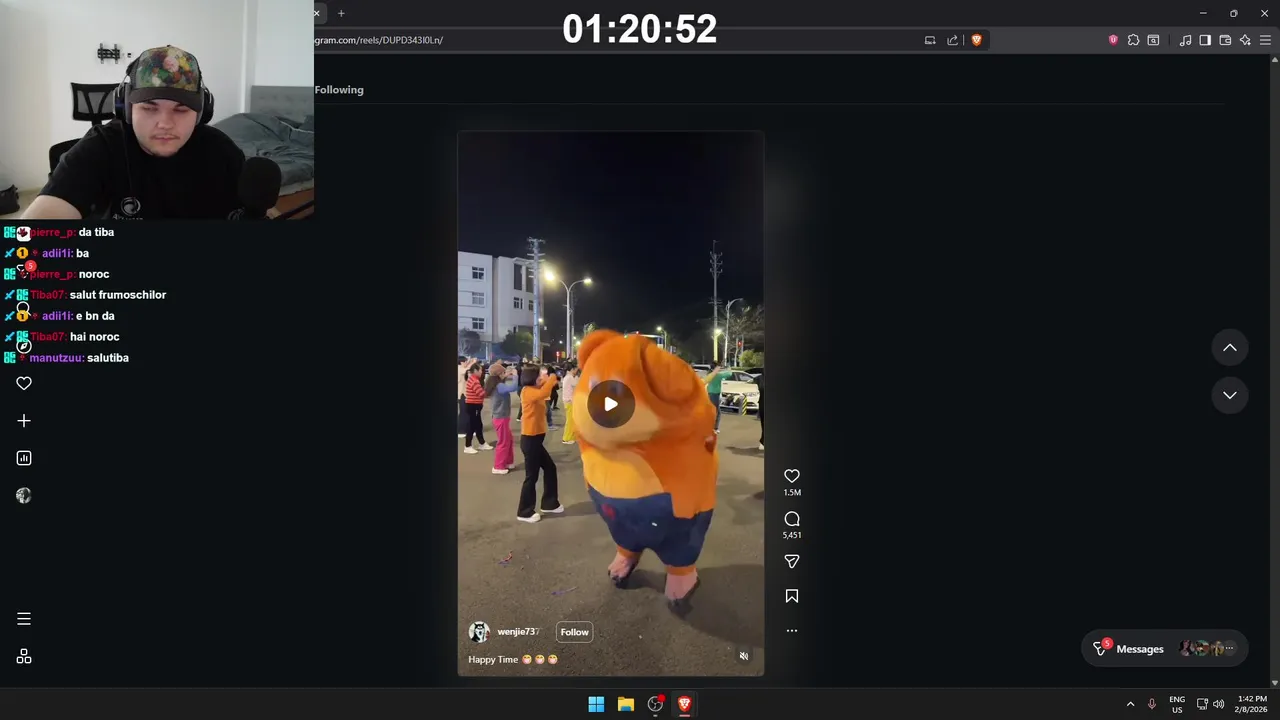1280x720 pixels.
Task: Open the media control music-note icon
Action: click(x=1185, y=40)
